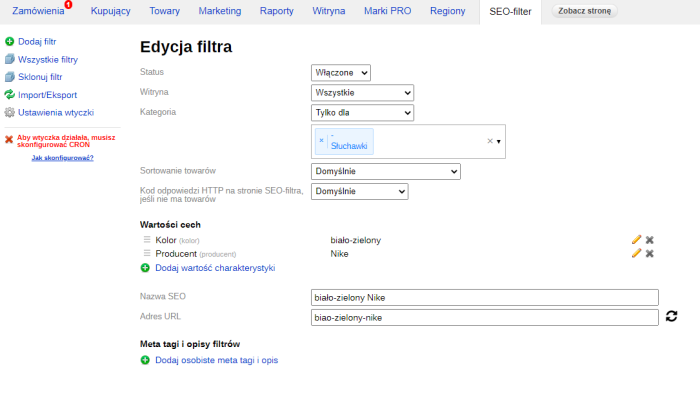The height and width of the screenshot is (407, 700).
Task: Click the drag handle of the Kolor row
Action: (147, 240)
